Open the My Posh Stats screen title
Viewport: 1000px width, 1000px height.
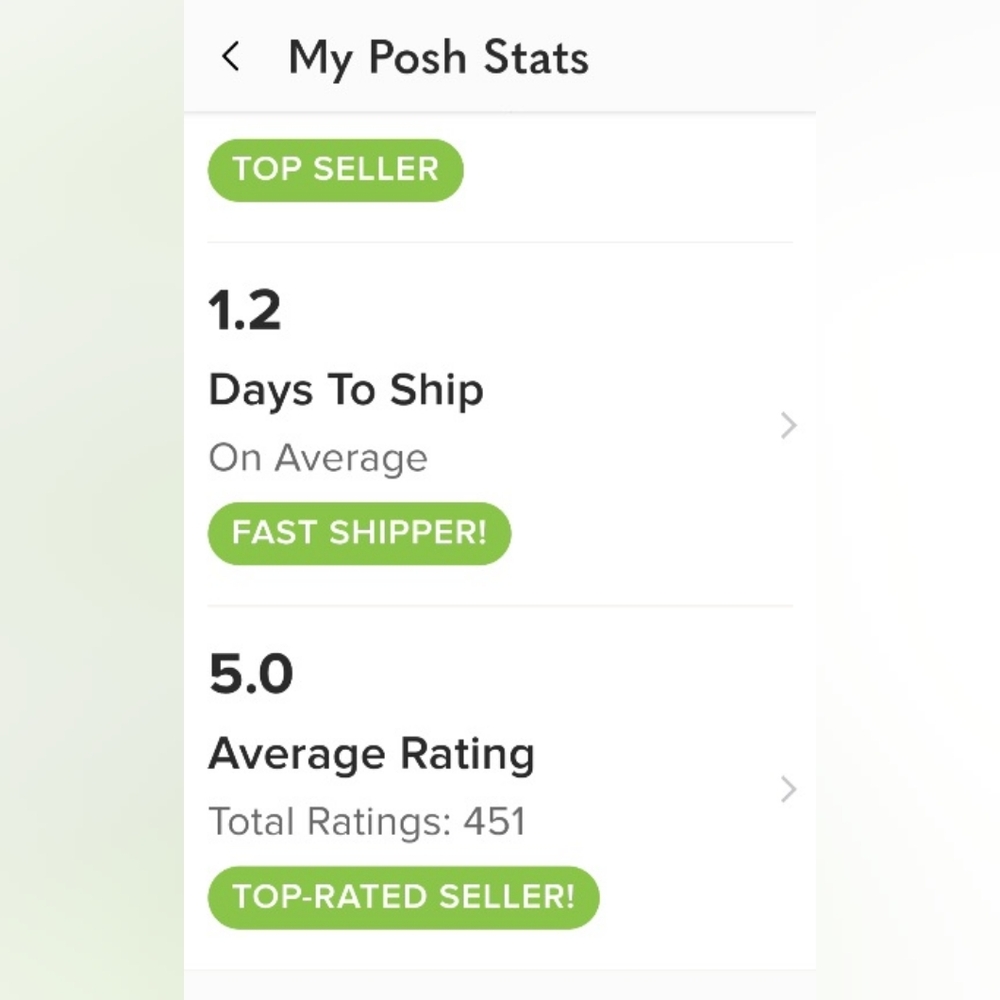click(438, 57)
